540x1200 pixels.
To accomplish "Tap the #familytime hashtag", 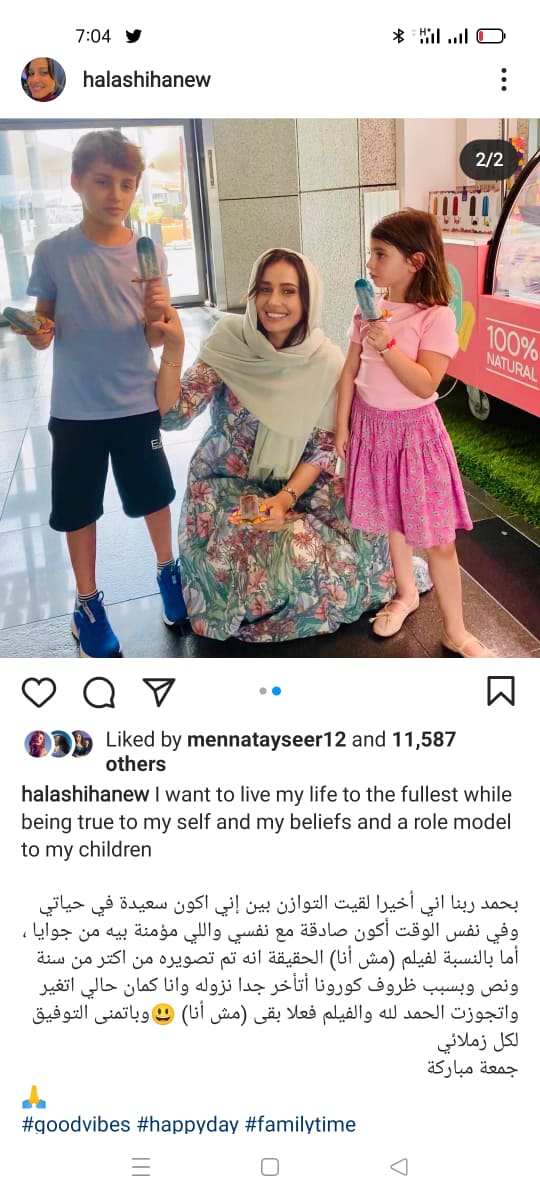I will [300, 1124].
